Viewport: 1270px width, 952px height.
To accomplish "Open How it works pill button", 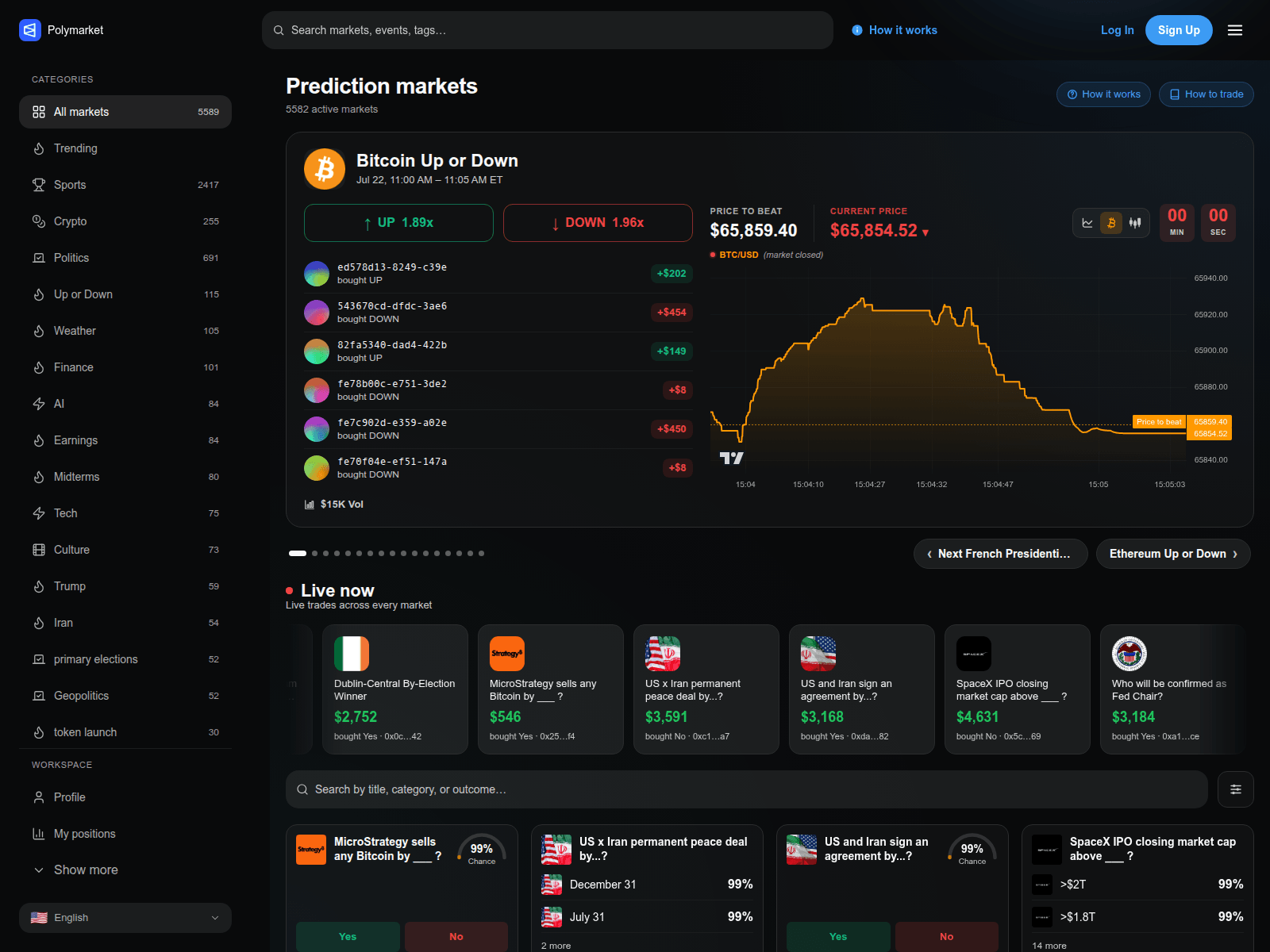I will click(1103, 94).
